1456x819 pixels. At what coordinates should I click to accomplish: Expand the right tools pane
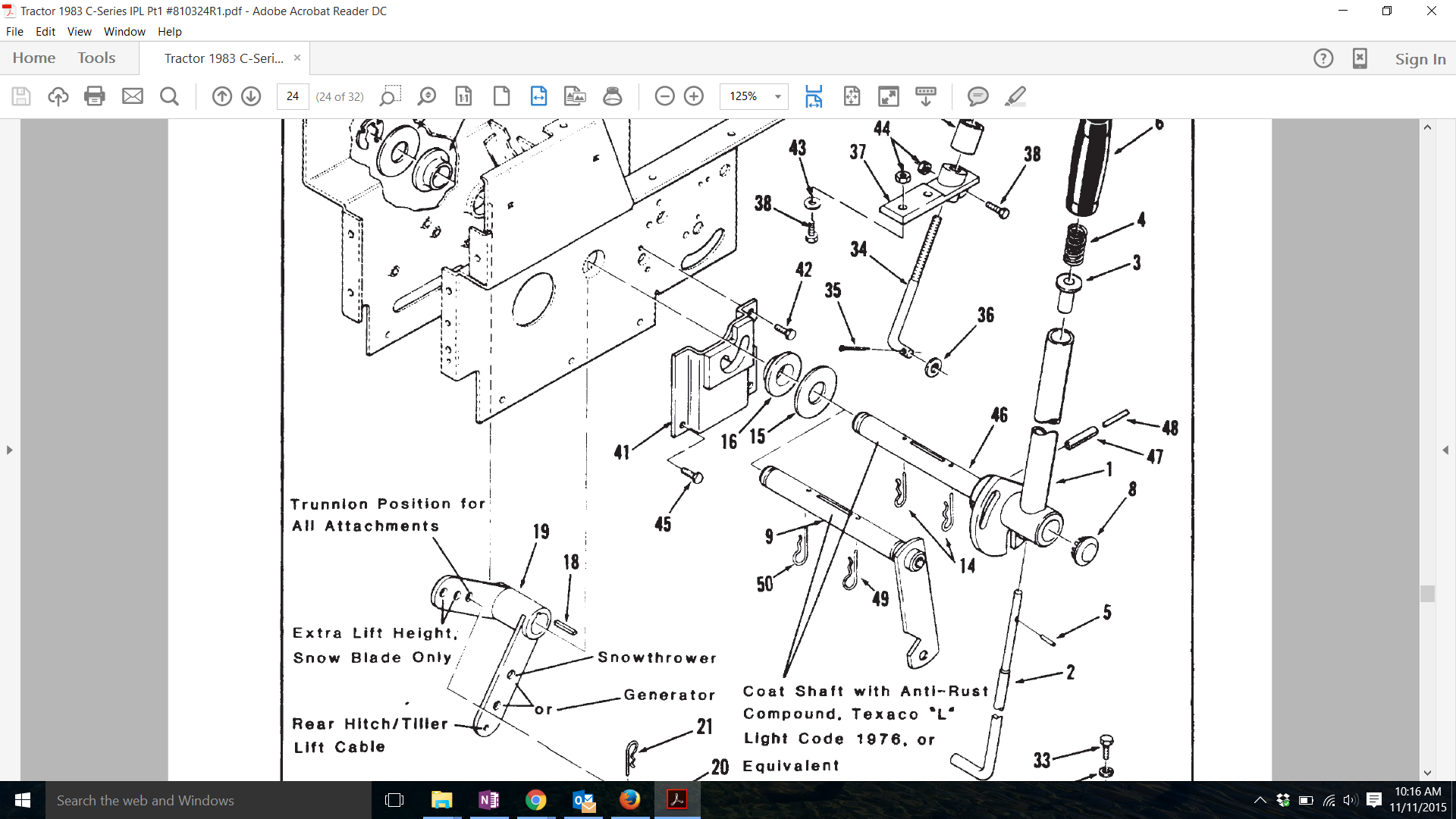tap(1445, 450)
